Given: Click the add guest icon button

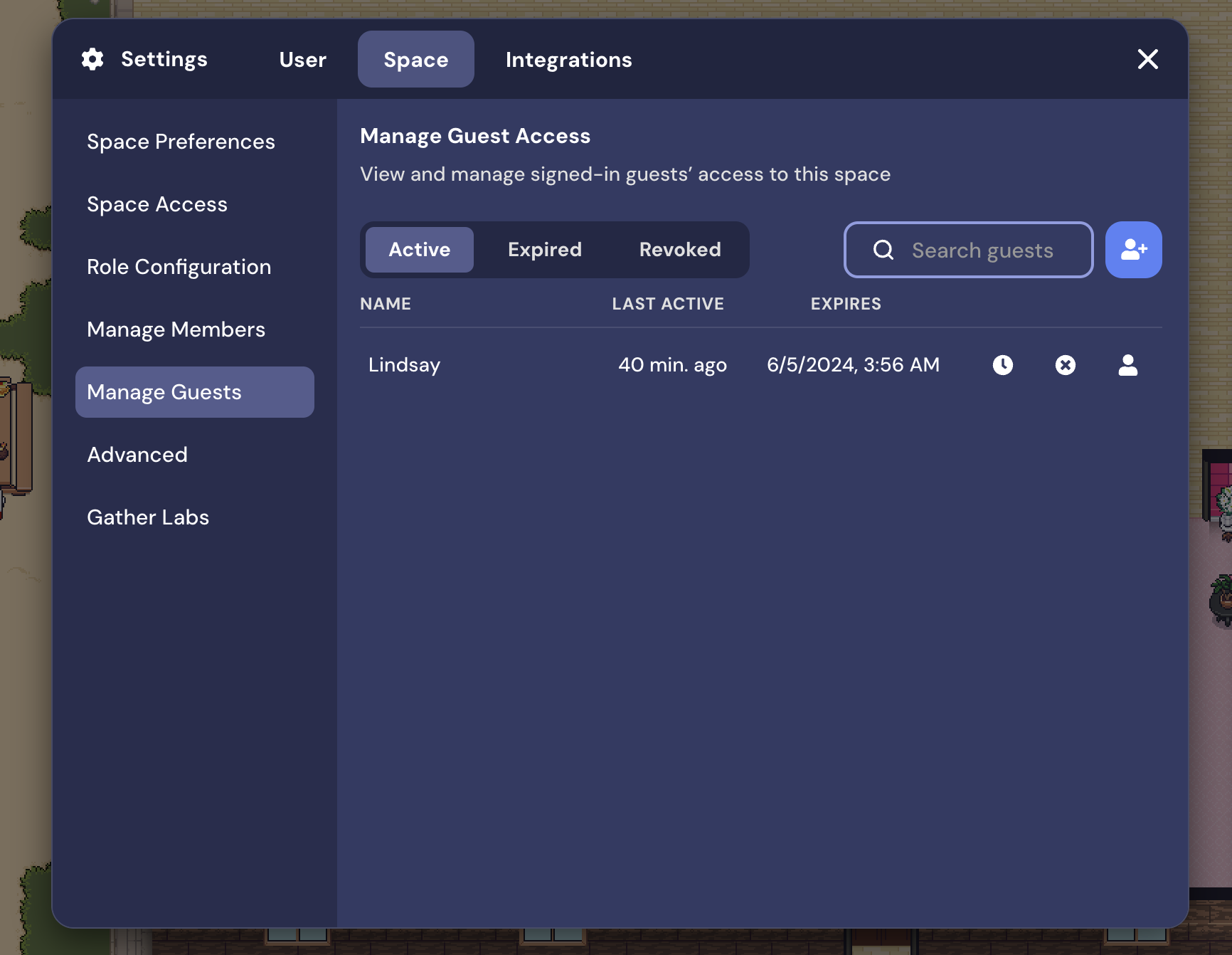Looking at the screenshot, I should (1133, 250).
